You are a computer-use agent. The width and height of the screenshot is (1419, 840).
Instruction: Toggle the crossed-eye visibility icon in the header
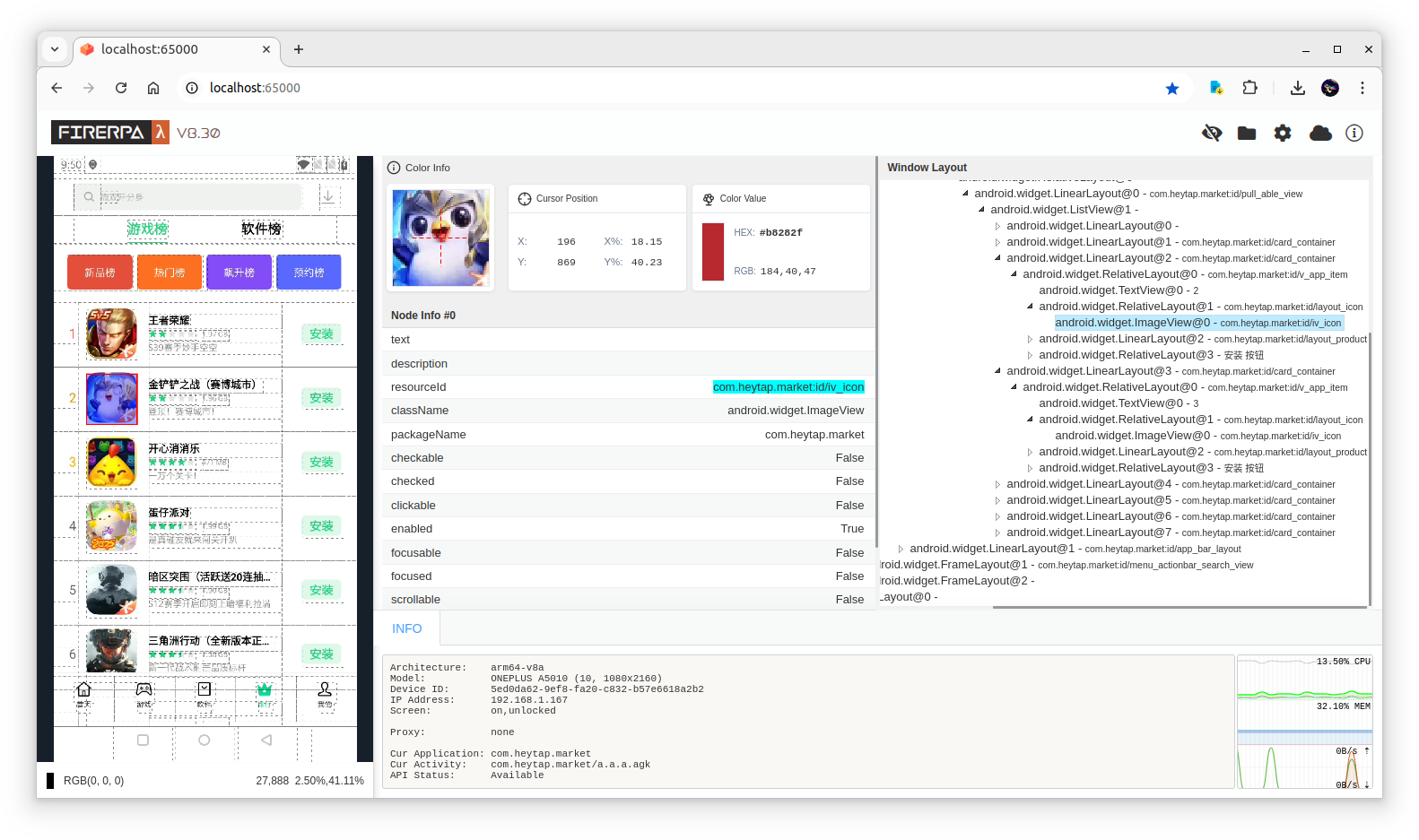pos(1212,133)
